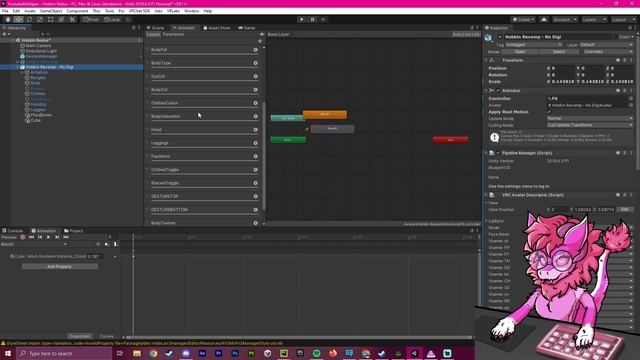This screenshot has height=360, width=640.
Task: Open Spotify from the Windows taskbar
Action: (317, 353)
